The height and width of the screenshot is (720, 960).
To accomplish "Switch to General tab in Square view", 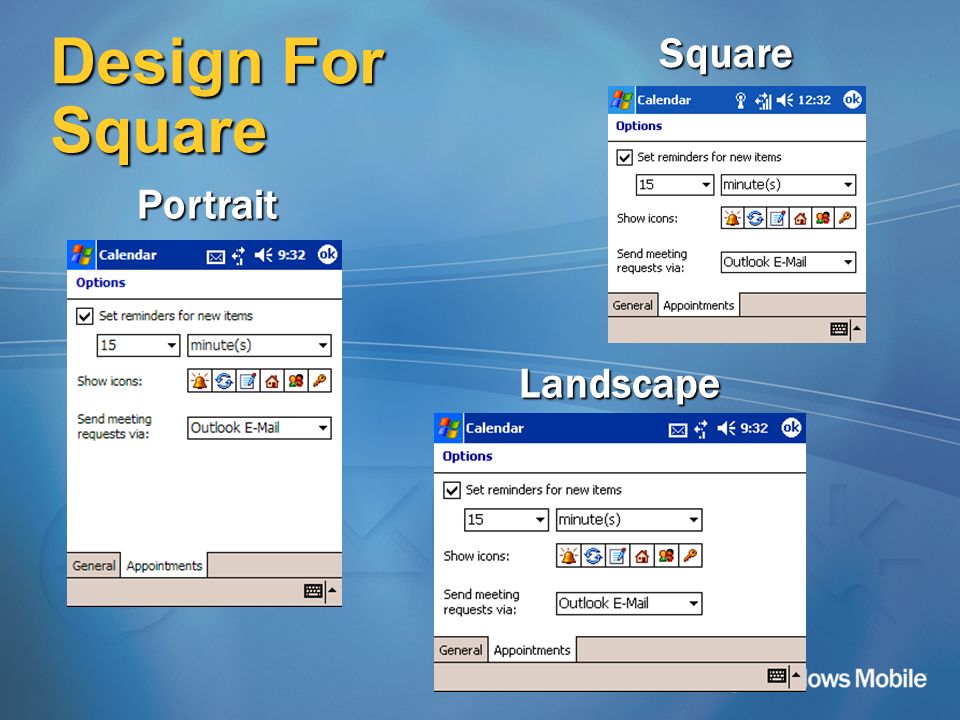I will [632, 306].
